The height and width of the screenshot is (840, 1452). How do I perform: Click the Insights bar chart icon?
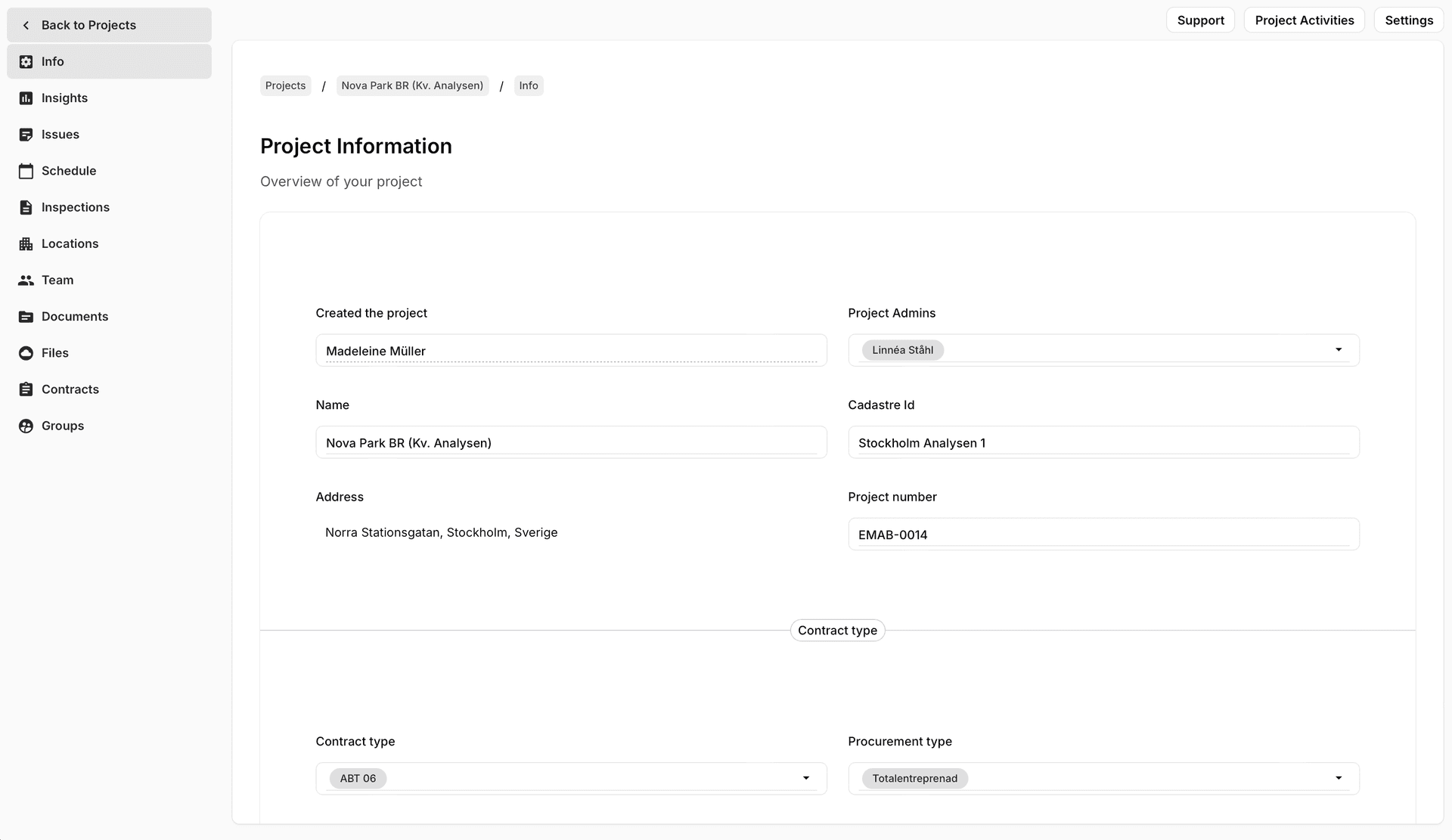(26, 98)
